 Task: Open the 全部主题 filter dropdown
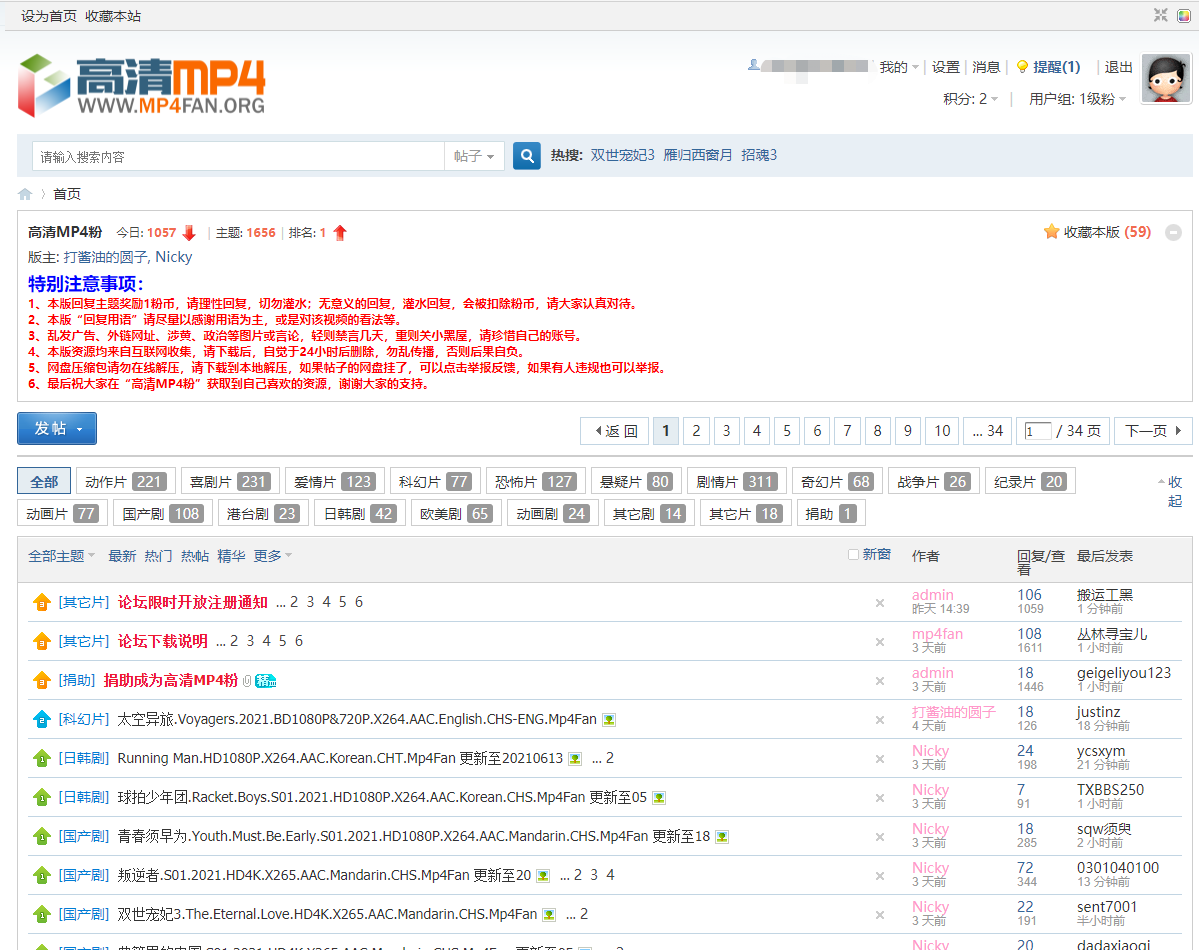61,556
